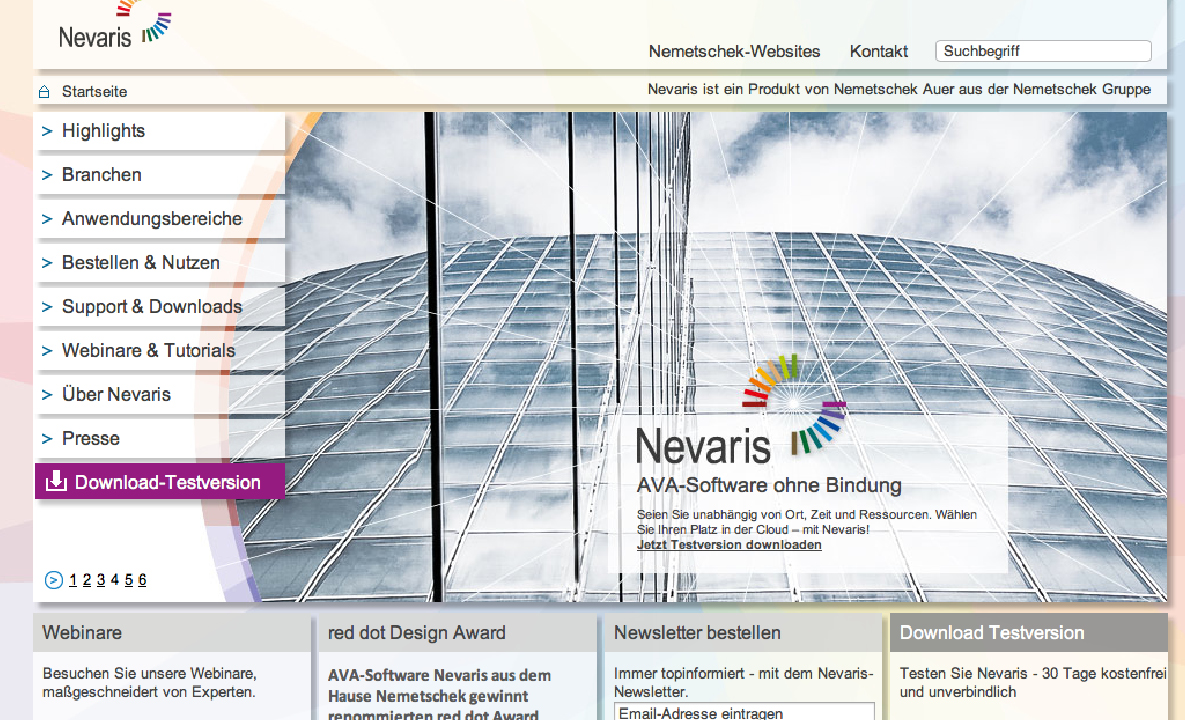Click 'Nevaris ist ein Produkt von Nemetschek' text
Image resolution: width=1185 pixels, height=720 pixels.
899,89
